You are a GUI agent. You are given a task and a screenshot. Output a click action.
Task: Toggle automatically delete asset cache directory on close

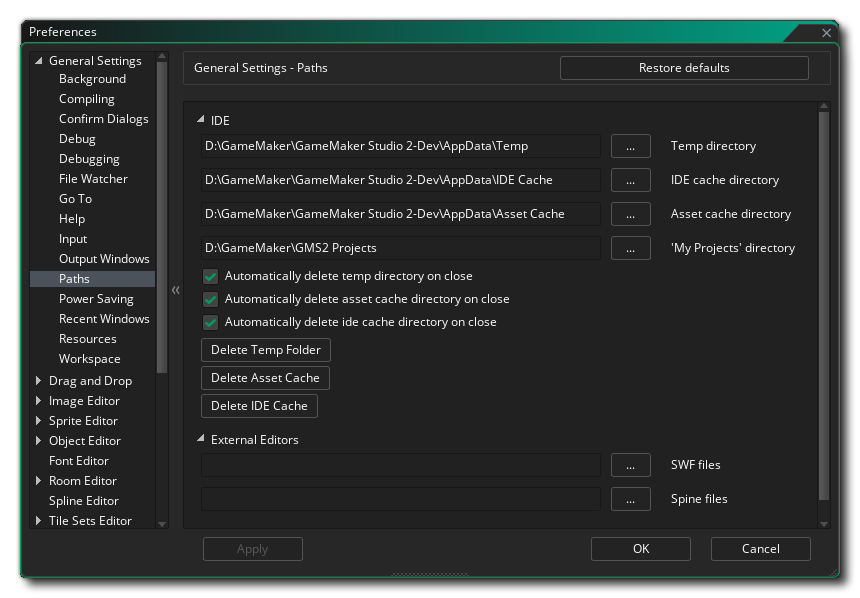[x=211, y=300]
